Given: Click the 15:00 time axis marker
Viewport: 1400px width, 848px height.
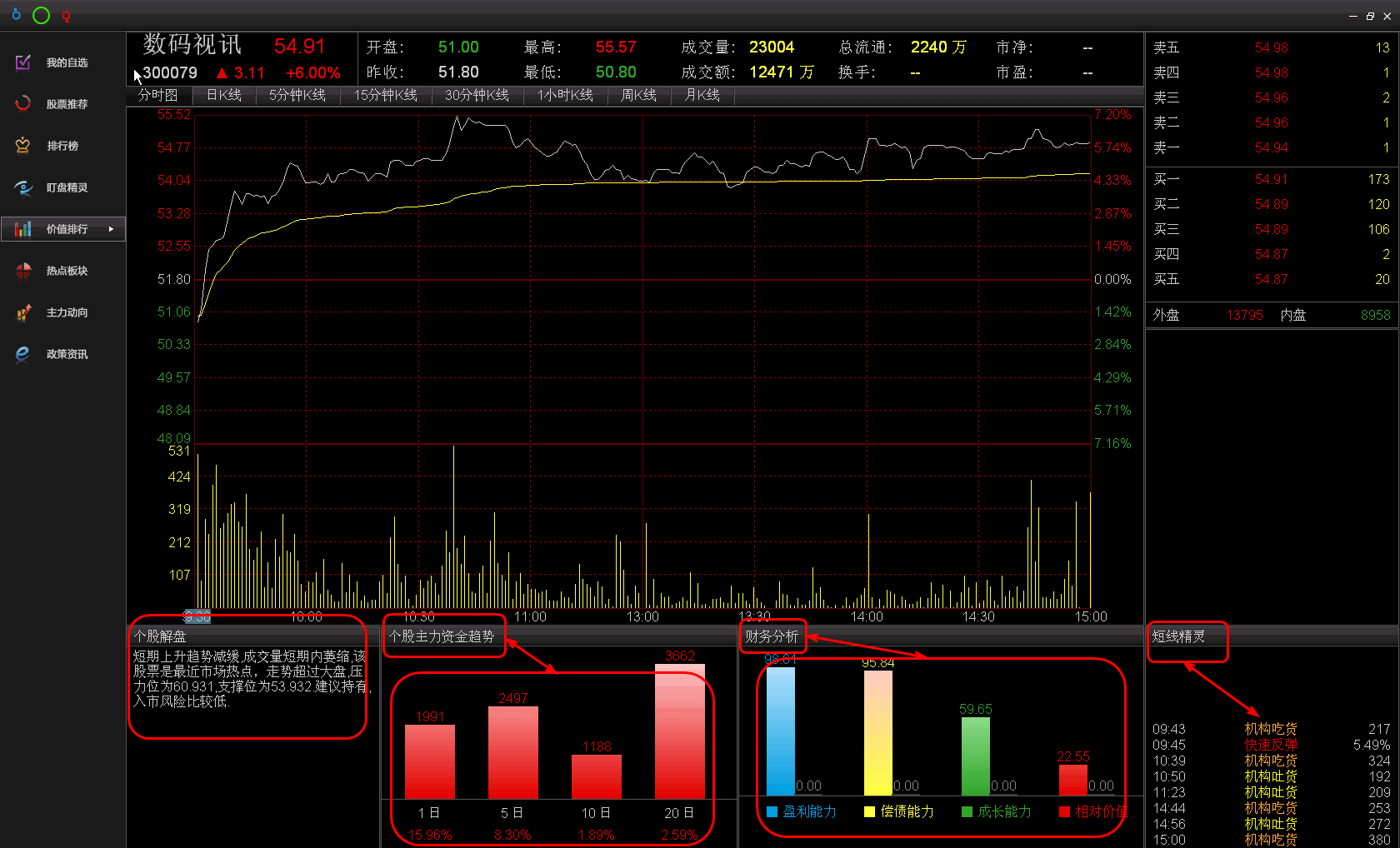Looking at the screenshot, I should pos(1091,617).
